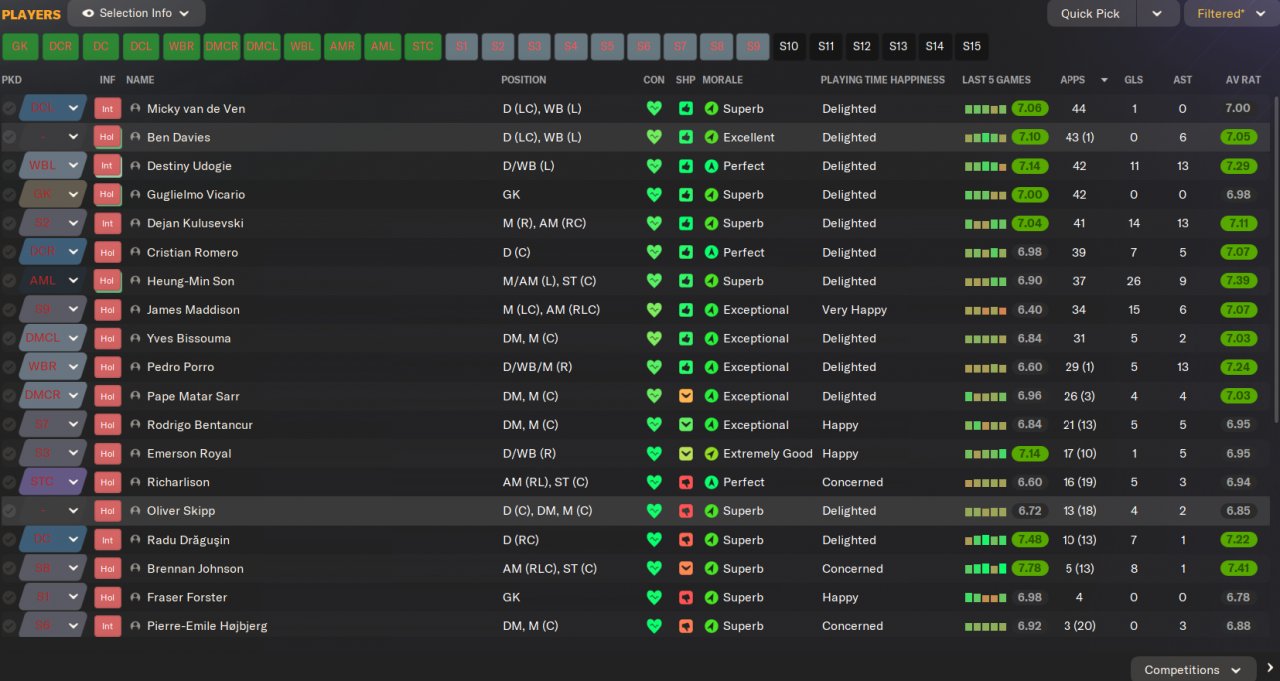Click the person icon beside Fraser Forster
The height and width of the screenshot is (681, 1280).
[x=135, y=597]
